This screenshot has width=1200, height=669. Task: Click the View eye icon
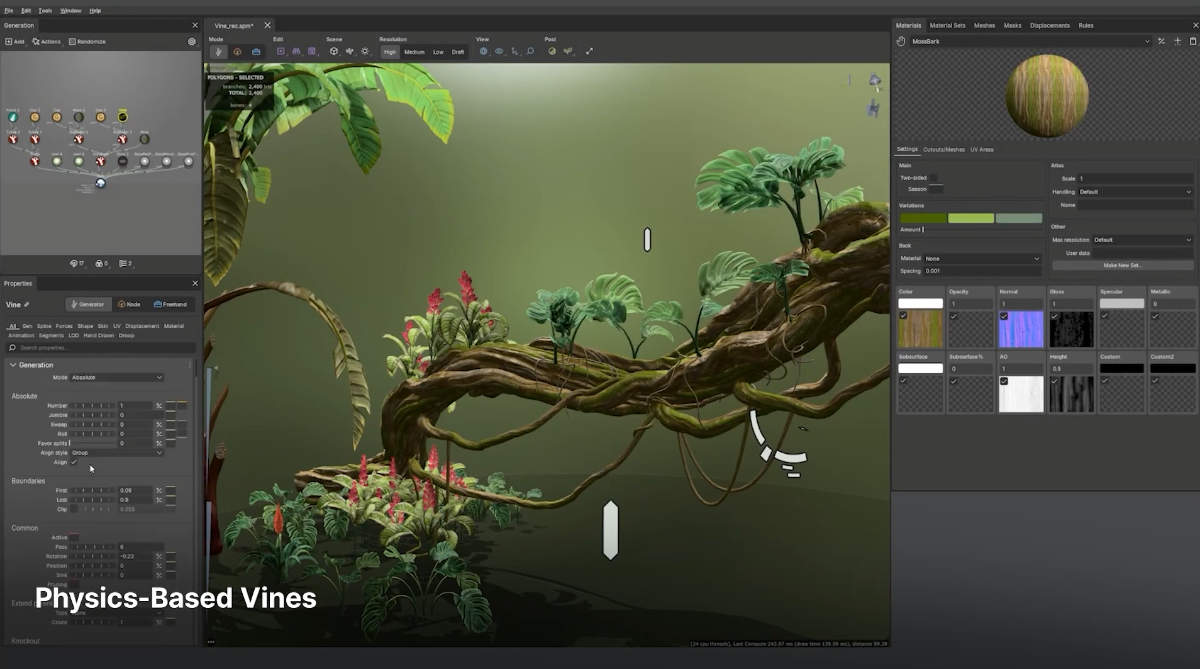click(499, 51)
